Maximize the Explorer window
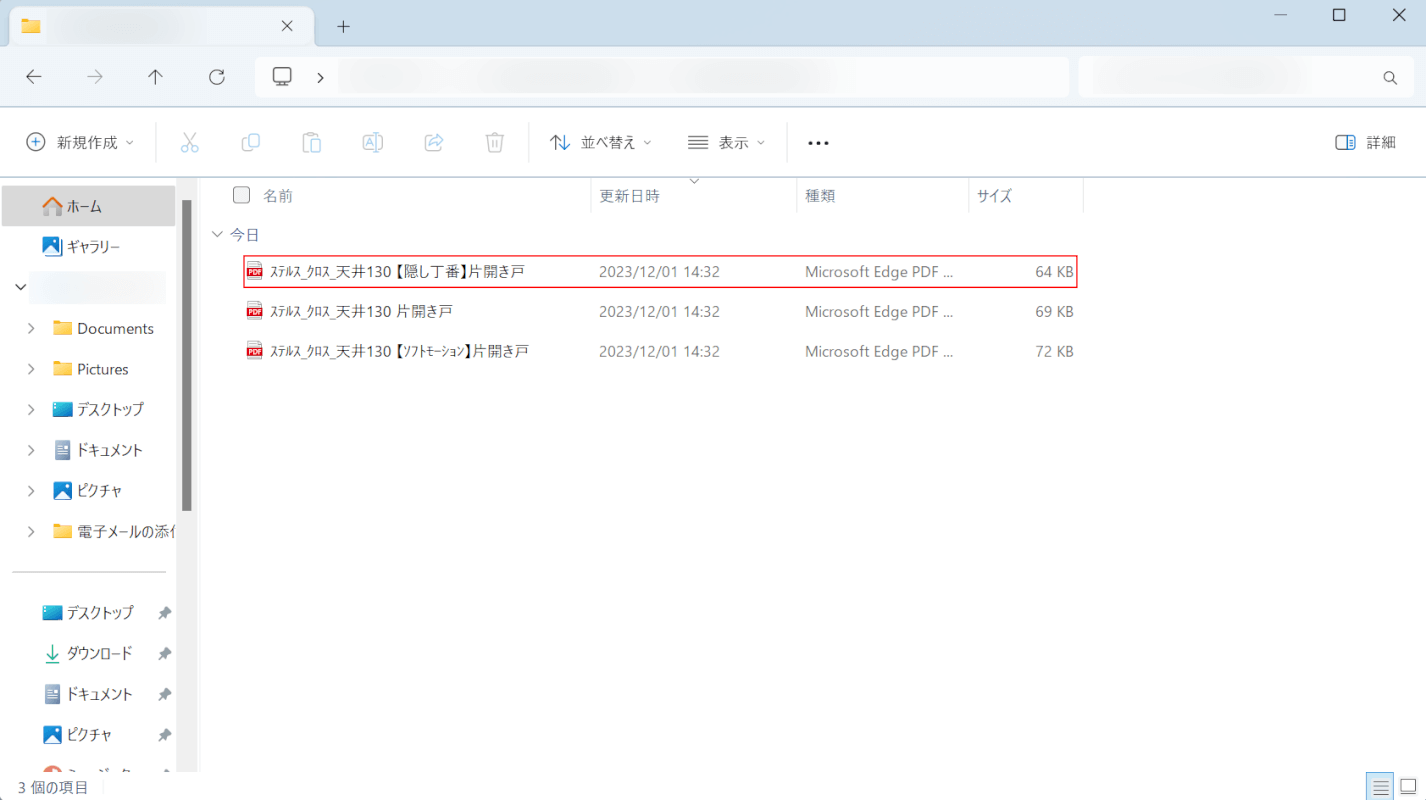Screen dimensions: 1426x800 point(1339,15)
